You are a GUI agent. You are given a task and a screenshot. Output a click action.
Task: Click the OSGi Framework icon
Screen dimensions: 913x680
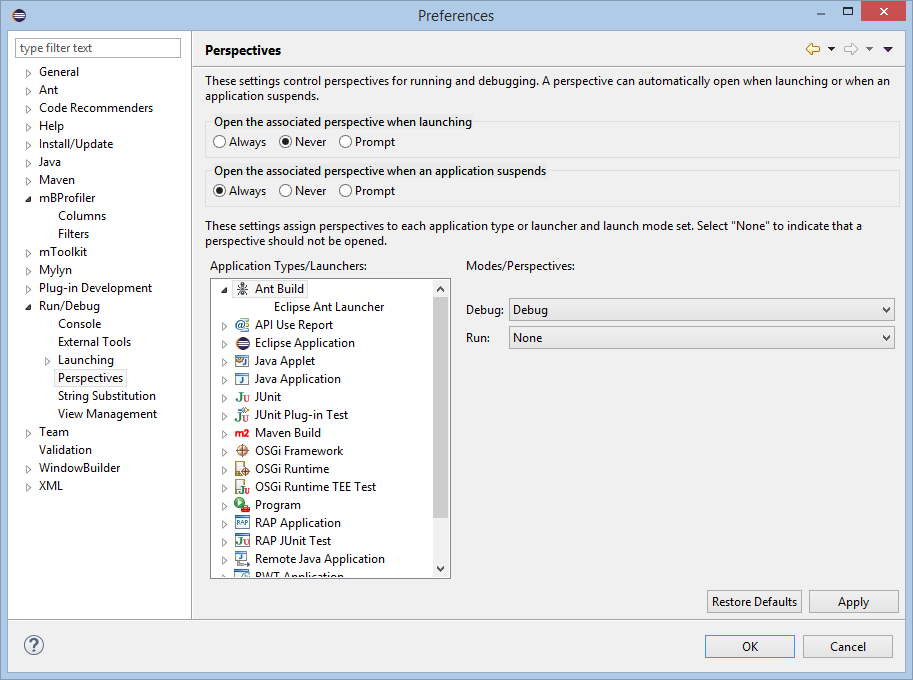click(242, 451)
